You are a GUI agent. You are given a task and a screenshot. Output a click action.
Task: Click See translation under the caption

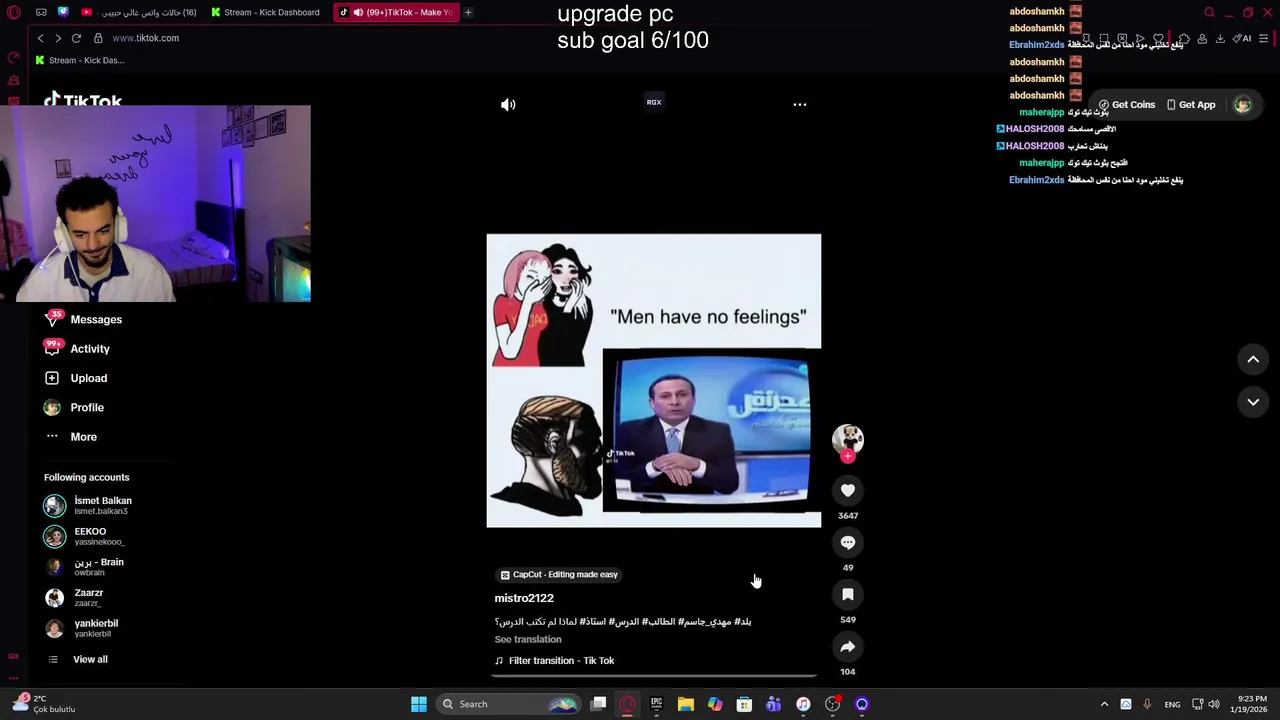coord(528,639)
